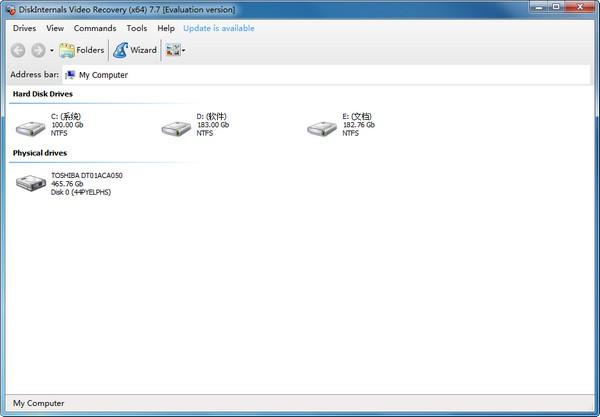Minimize the Video Recovery window

click(x=540, y=7)
